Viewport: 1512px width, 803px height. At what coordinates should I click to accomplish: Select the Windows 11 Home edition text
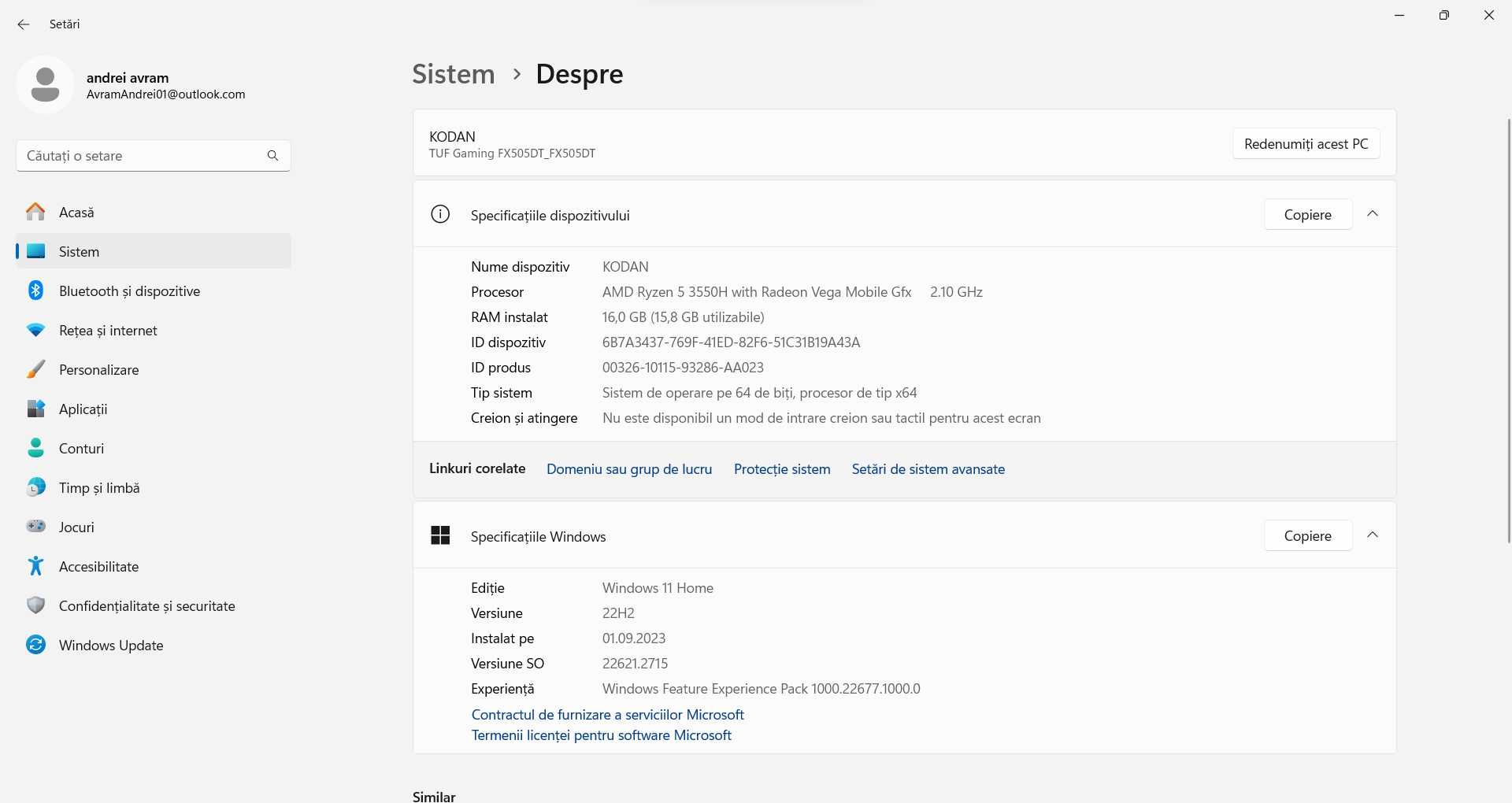(x=658, y=588)
